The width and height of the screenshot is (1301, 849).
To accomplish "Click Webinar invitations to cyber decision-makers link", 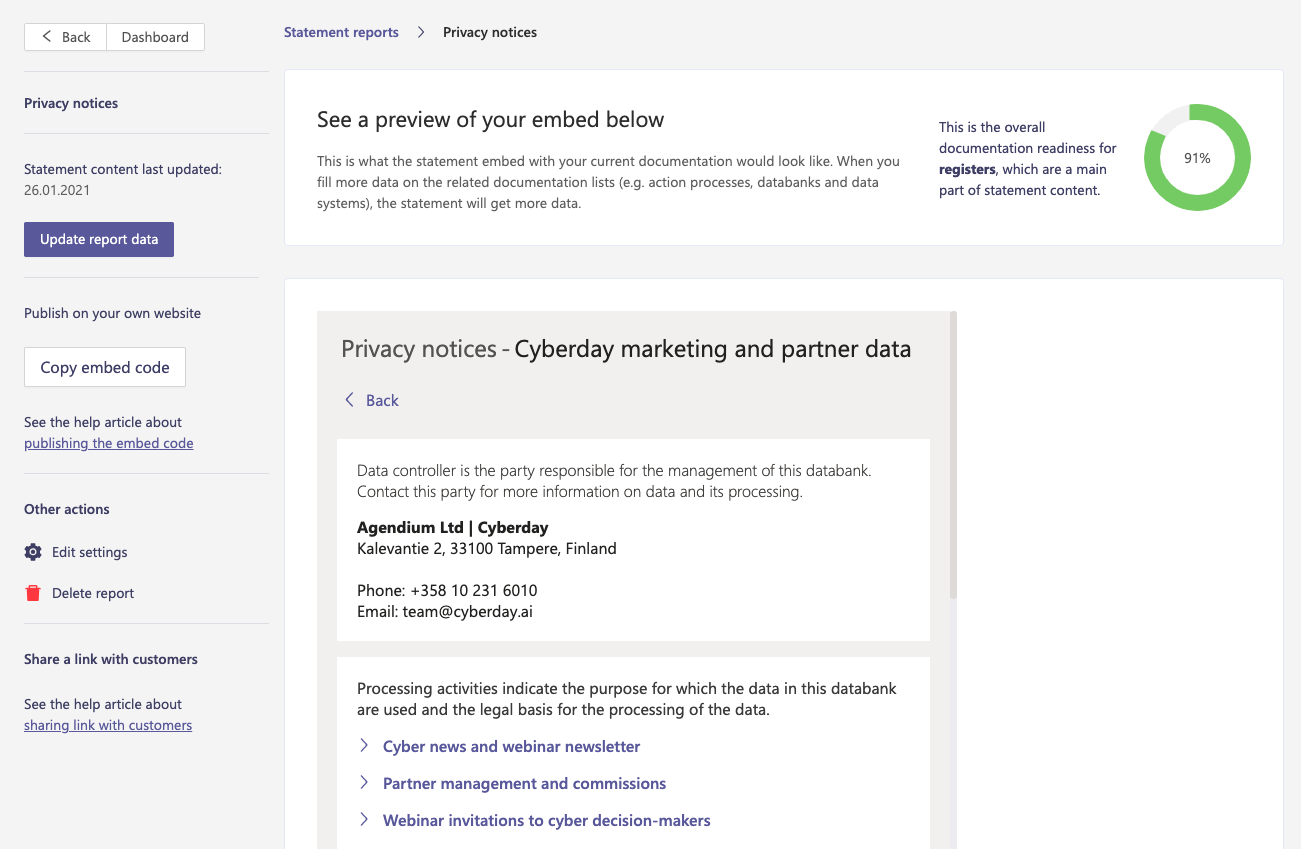I will click(547, 820).
